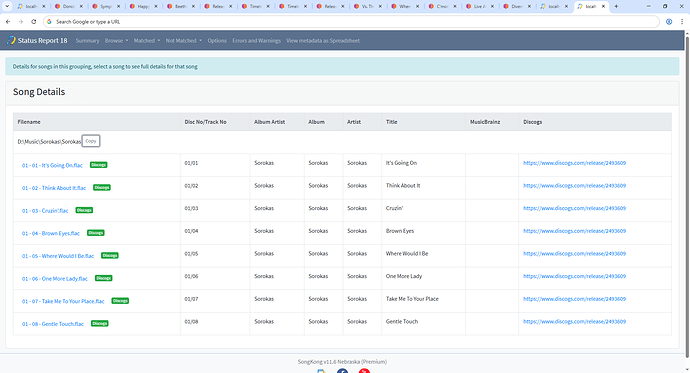Screen dimensions: 690x373
Task: Close the Symph browser tab
Action: (x=118, y=6)
